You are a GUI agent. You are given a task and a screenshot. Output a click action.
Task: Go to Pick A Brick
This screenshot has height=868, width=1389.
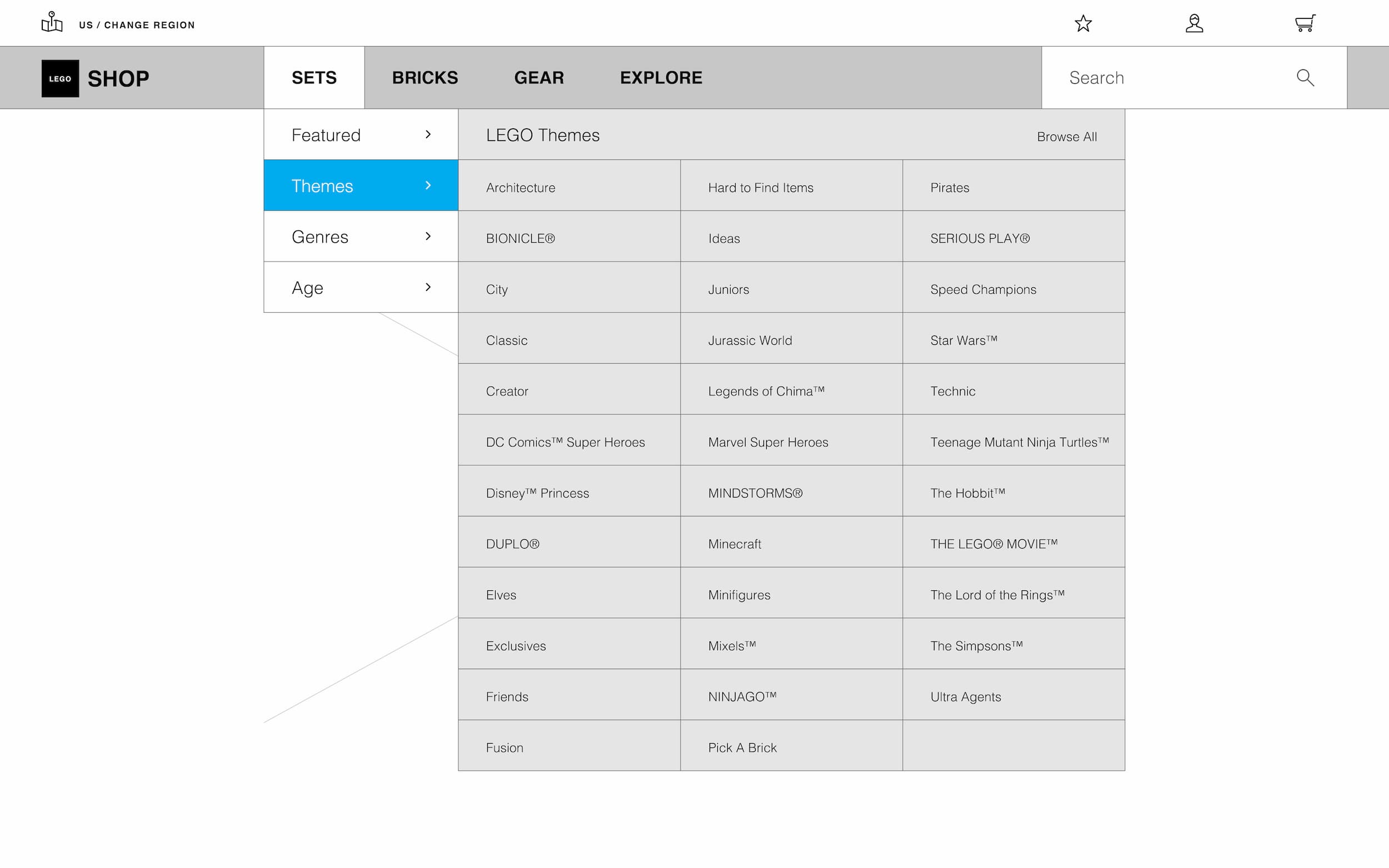[x=742, y=747]
